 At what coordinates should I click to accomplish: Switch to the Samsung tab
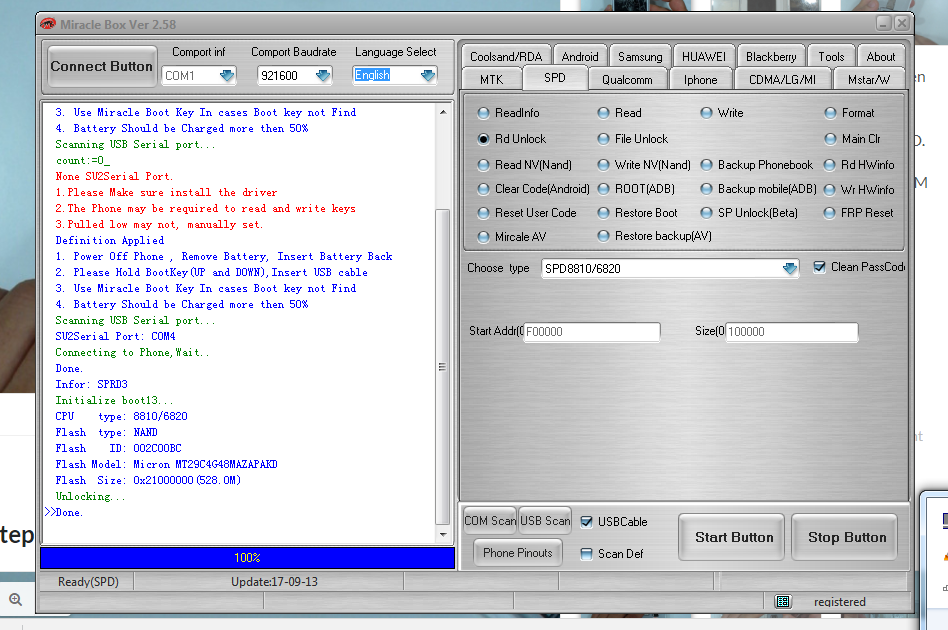(x=640, y=56)
